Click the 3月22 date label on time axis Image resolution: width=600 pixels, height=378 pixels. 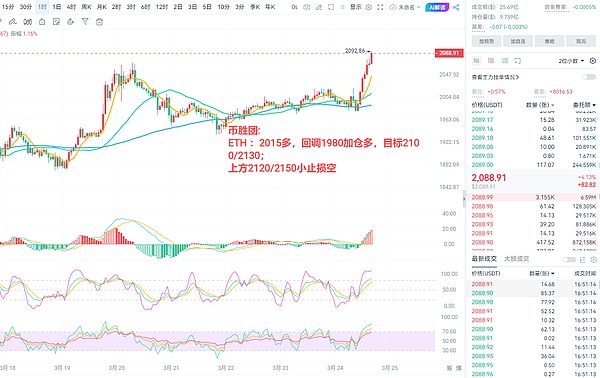point(226,368)
